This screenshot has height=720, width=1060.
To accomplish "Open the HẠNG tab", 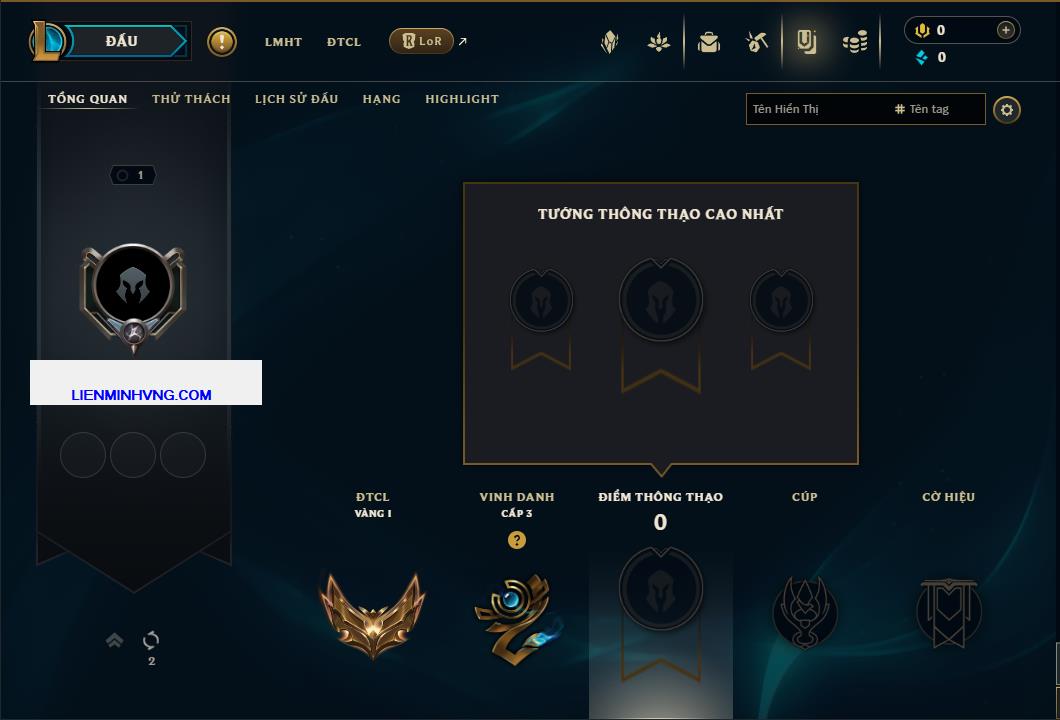I will pos(381,99).
